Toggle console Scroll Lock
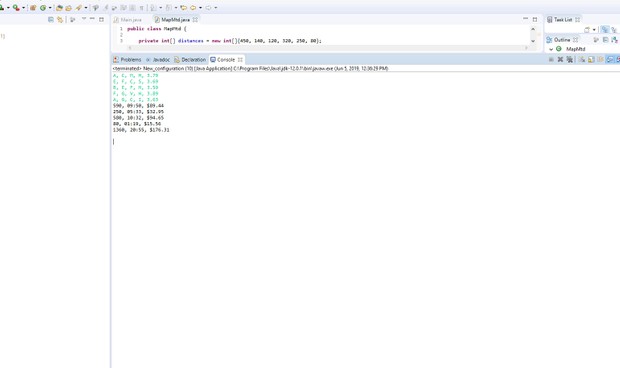The image size is (620, 368). pos(591,59)
